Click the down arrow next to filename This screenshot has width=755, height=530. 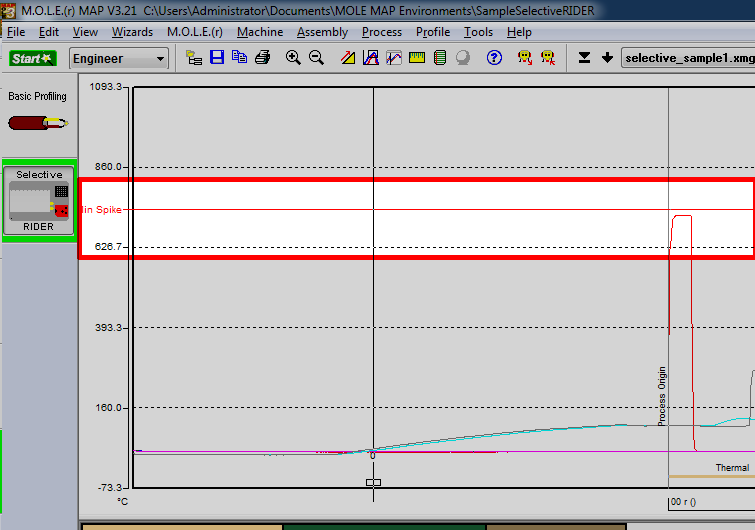(x=608, y=58)
